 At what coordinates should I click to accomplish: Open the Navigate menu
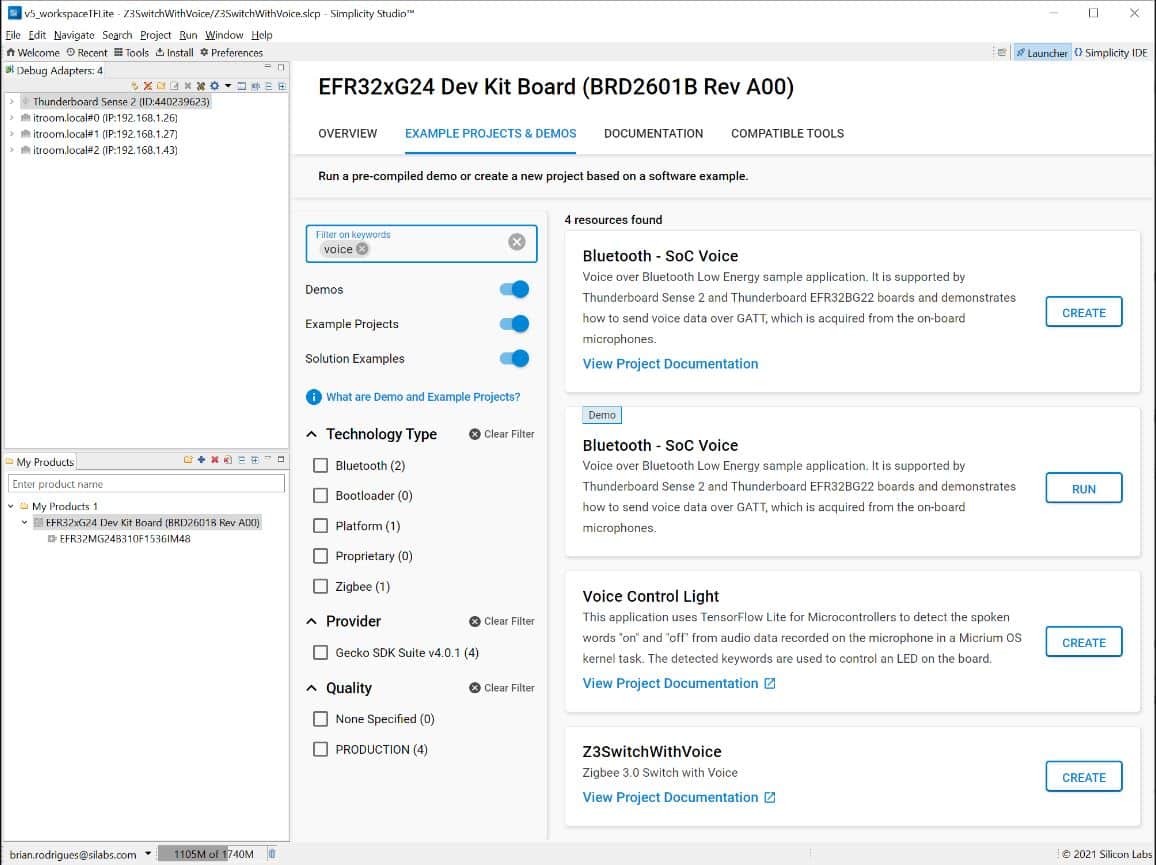point(74,35)
